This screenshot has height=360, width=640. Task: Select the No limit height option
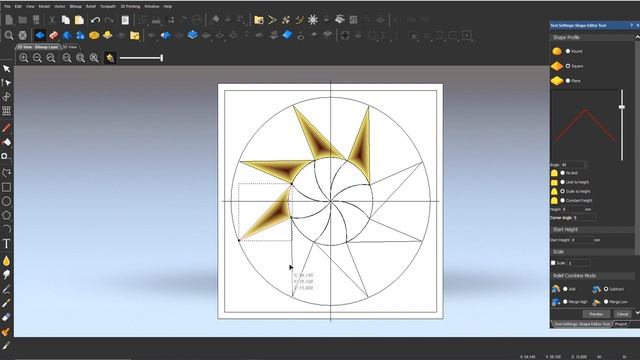pyautogui.click(x=562, y=173)
